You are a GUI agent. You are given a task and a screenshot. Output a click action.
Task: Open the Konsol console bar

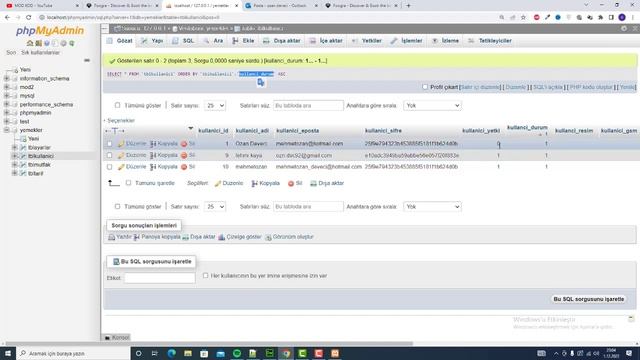116,338
